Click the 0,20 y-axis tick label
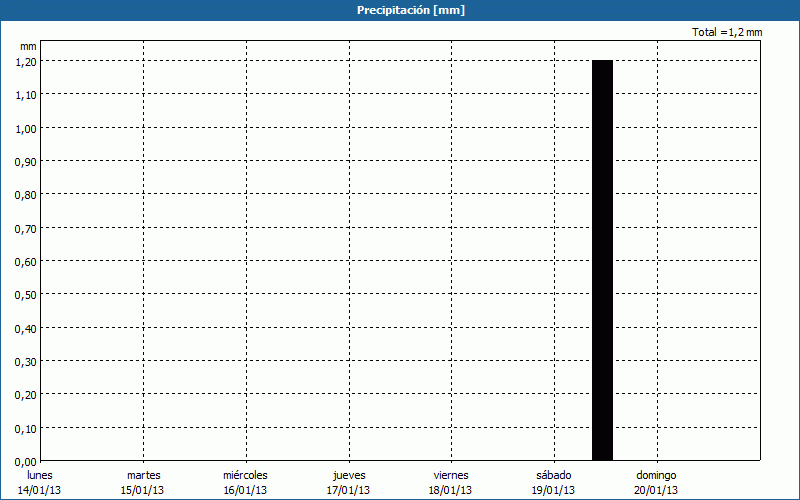 (26, 394)
